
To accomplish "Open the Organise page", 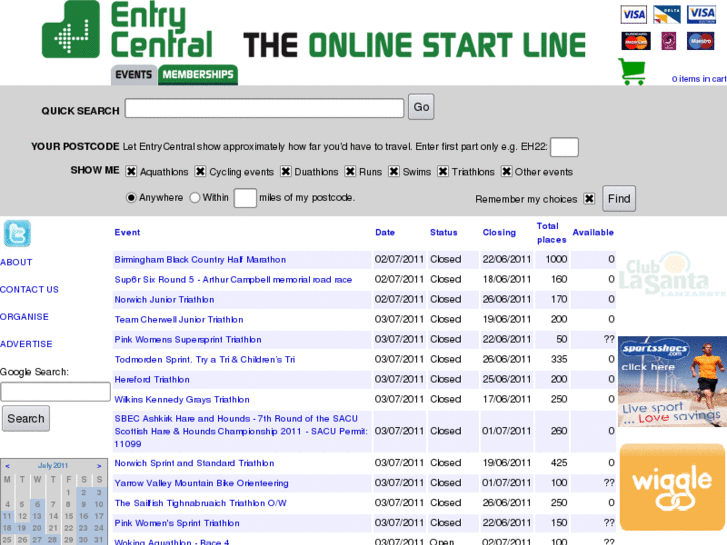I will (24, 317).
